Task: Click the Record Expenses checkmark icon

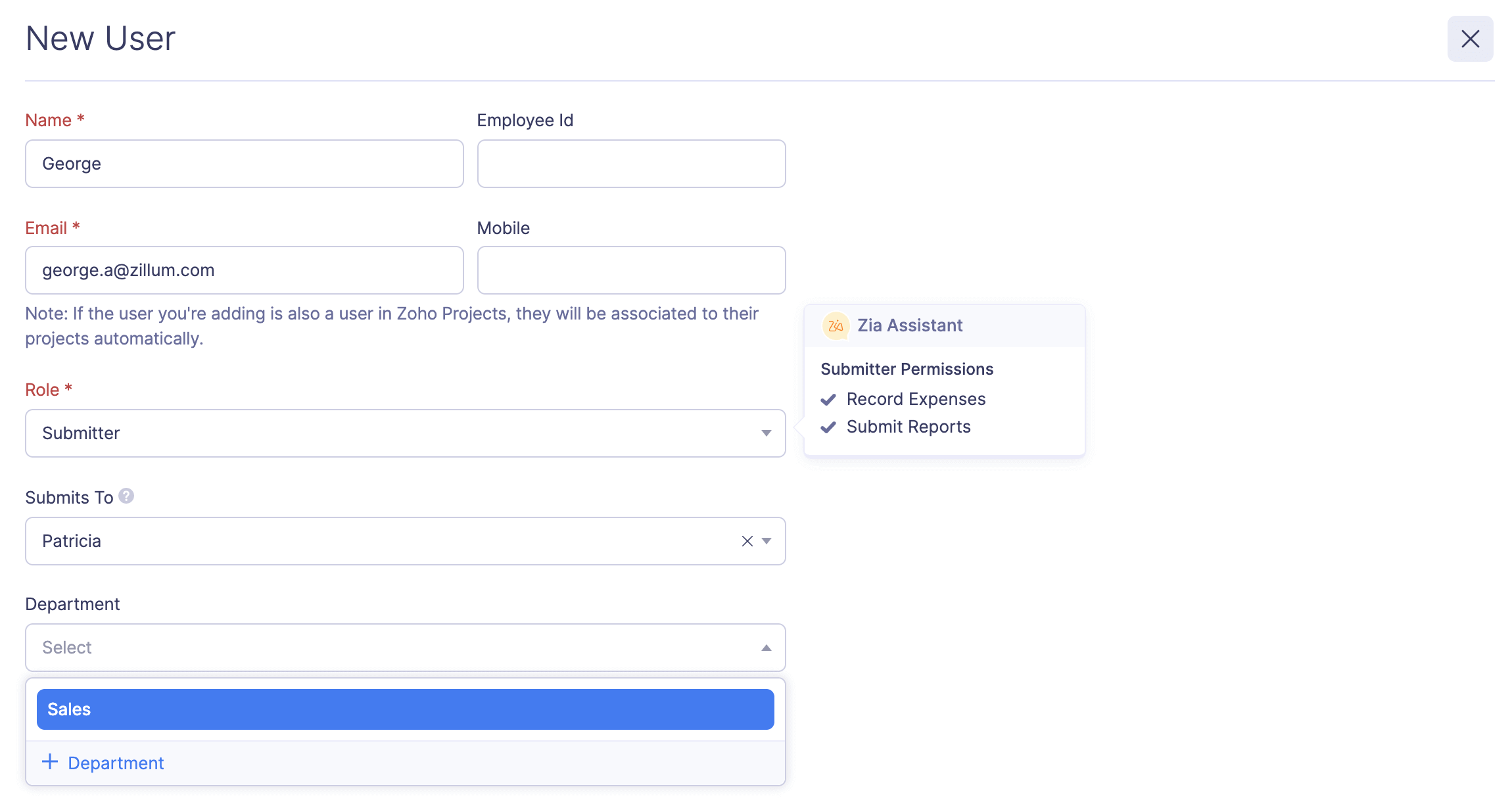Action: point(830,398)
